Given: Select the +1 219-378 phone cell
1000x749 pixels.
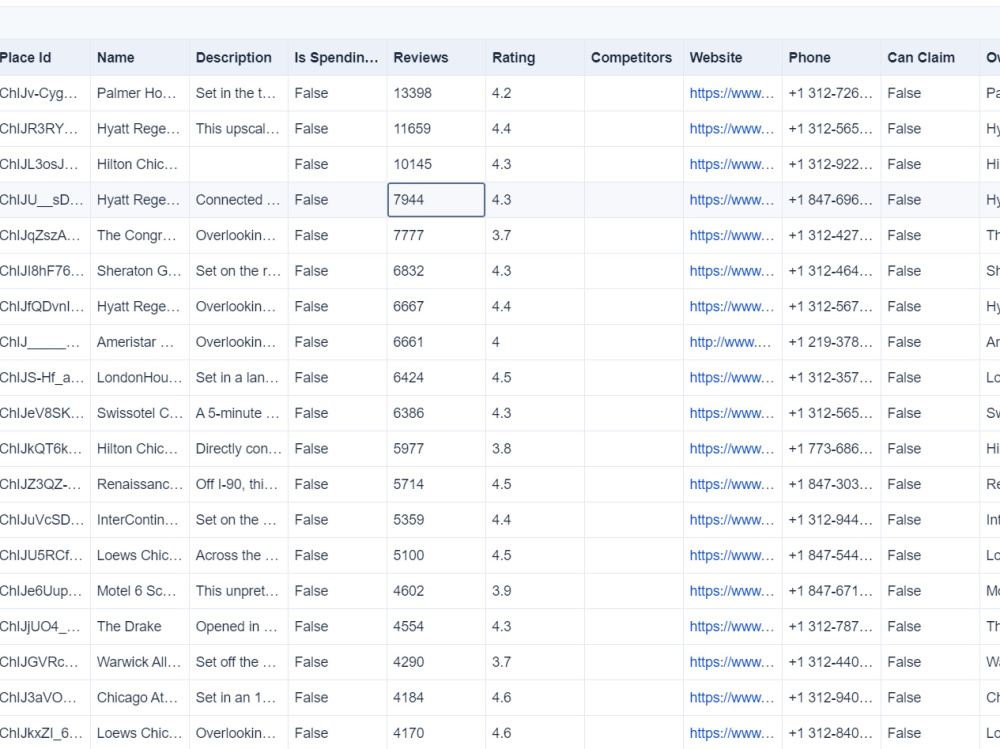Looking at the screenshot, I should click(832, 342).
